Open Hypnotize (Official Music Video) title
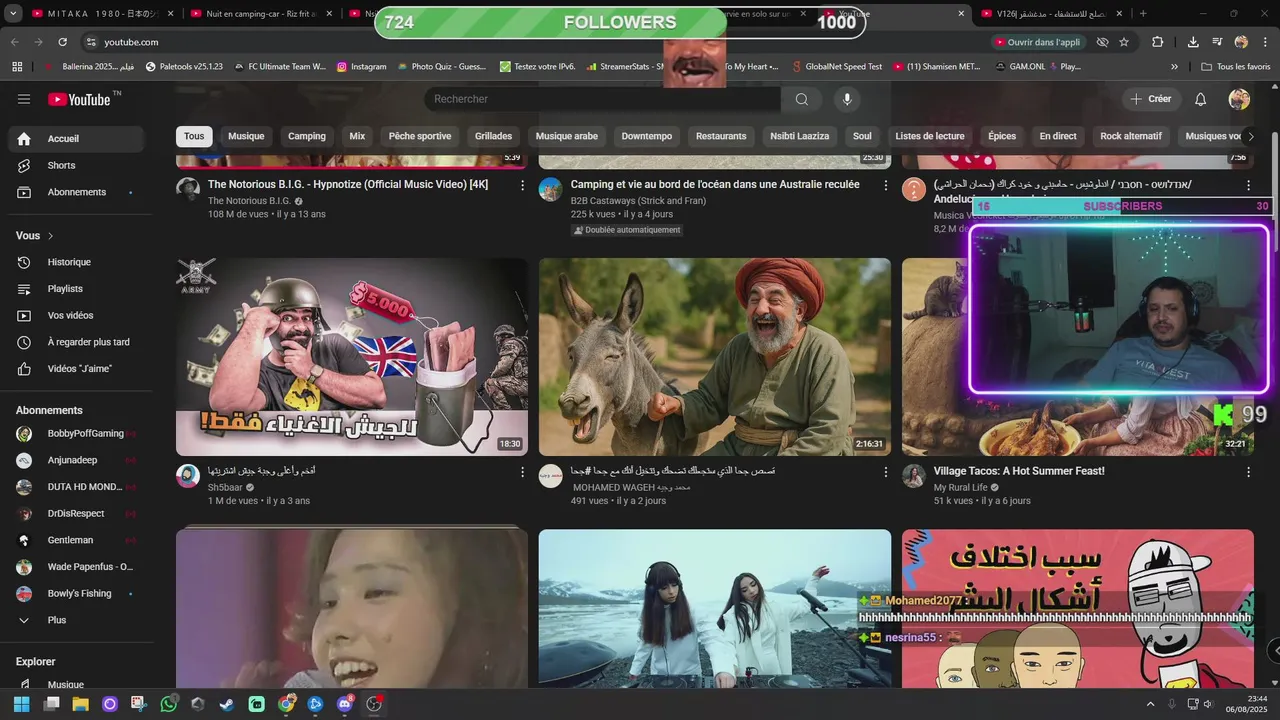 pos(348,185)
